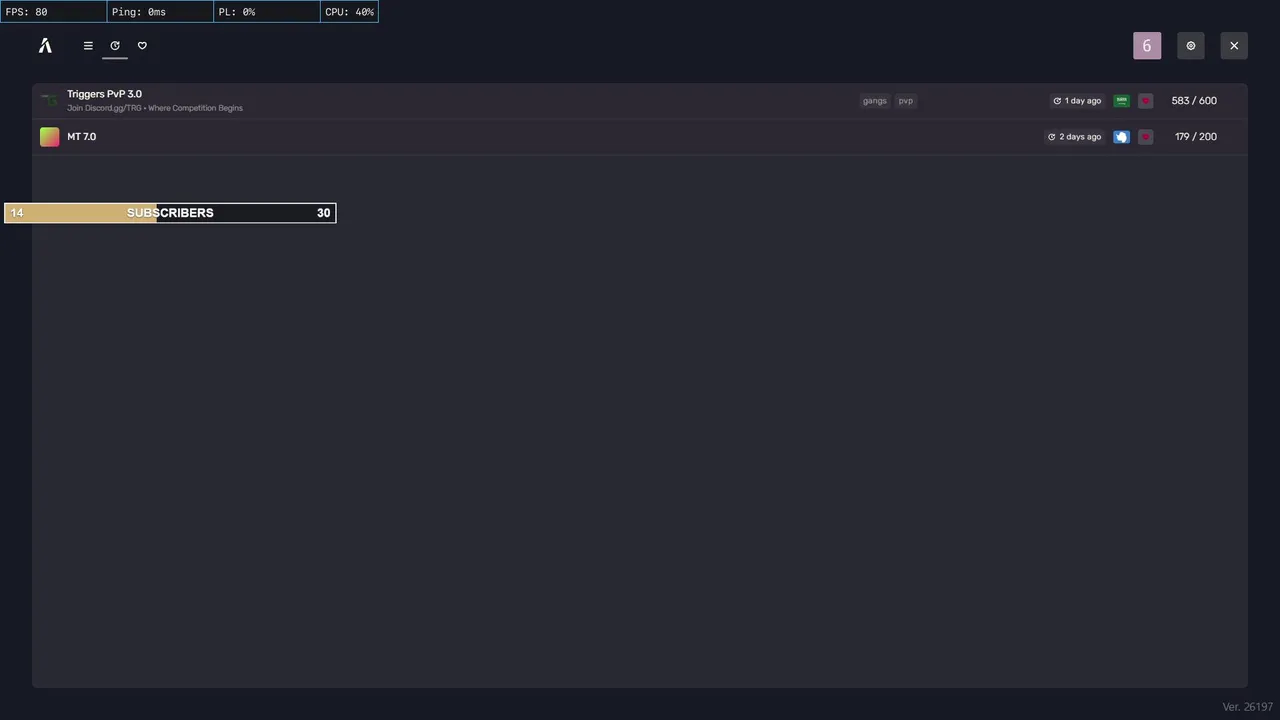Click the SUBSCRIBERS progress bar
Viewport: 1280px width, 720px height.
170,213
